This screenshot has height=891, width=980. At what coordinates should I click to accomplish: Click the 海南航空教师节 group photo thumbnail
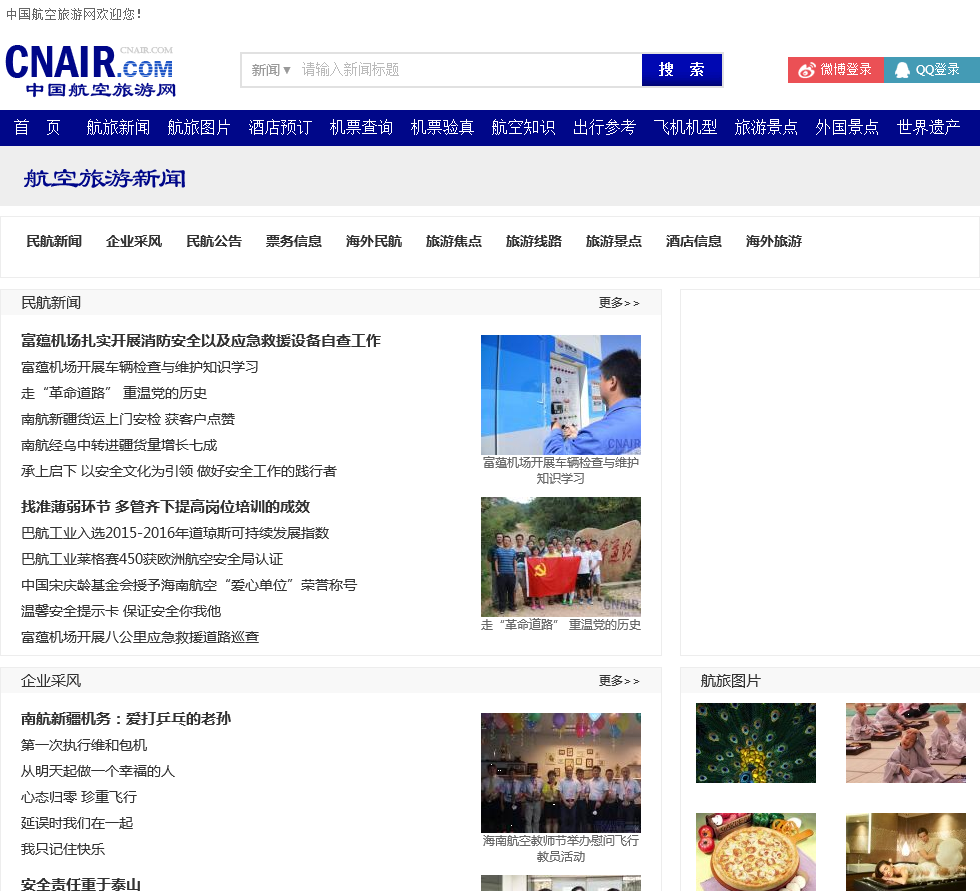coord(561,773)
